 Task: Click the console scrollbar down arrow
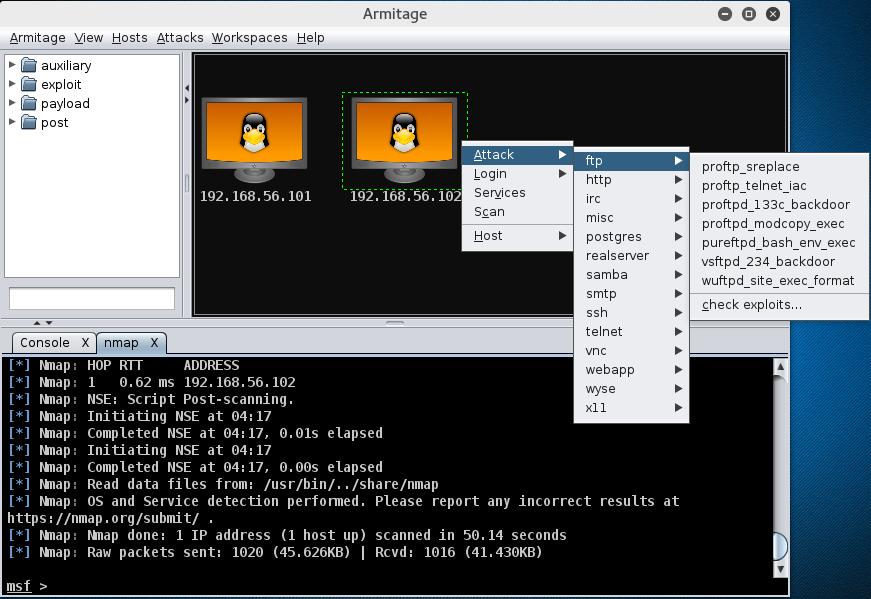coord(780,569)
